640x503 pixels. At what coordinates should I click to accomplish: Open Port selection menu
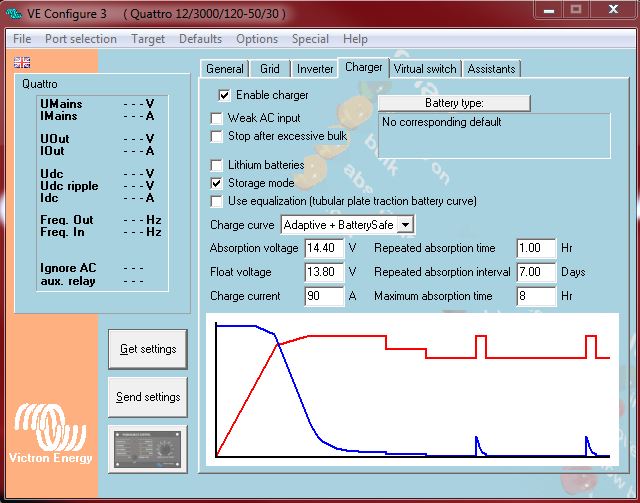[81, 39]
